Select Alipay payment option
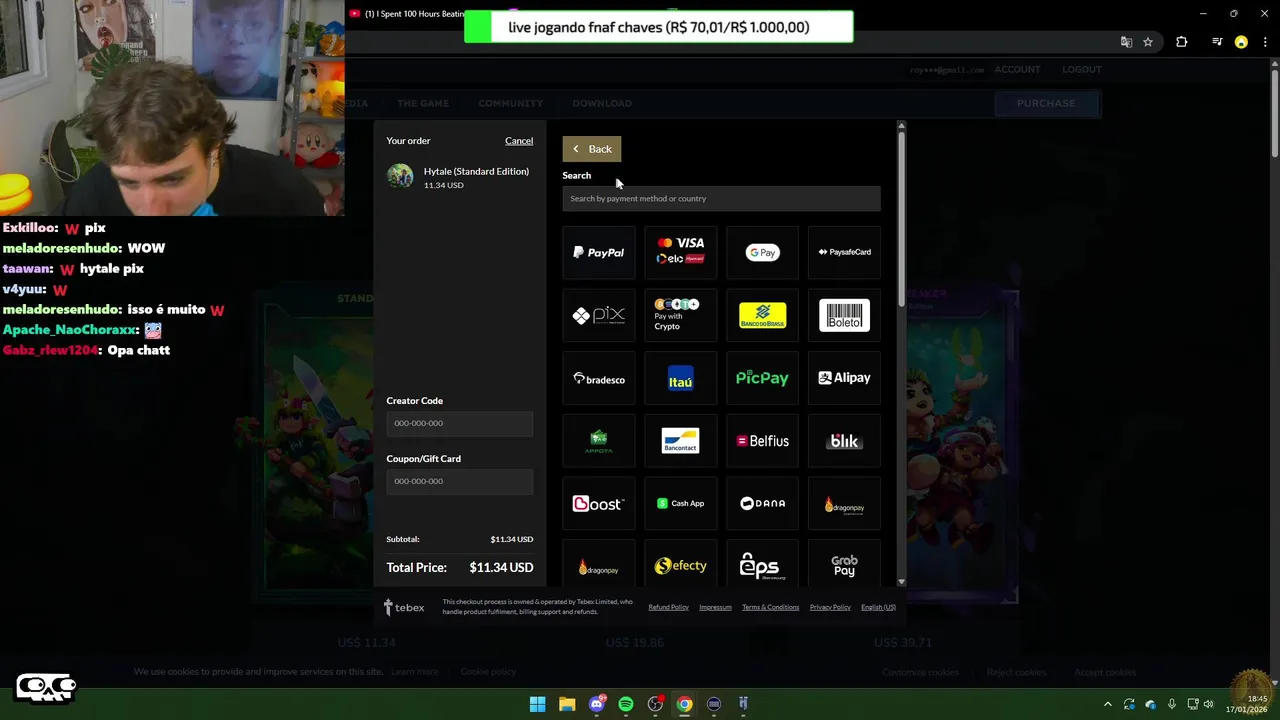The image size is (1280, 720). pos(844,379)
